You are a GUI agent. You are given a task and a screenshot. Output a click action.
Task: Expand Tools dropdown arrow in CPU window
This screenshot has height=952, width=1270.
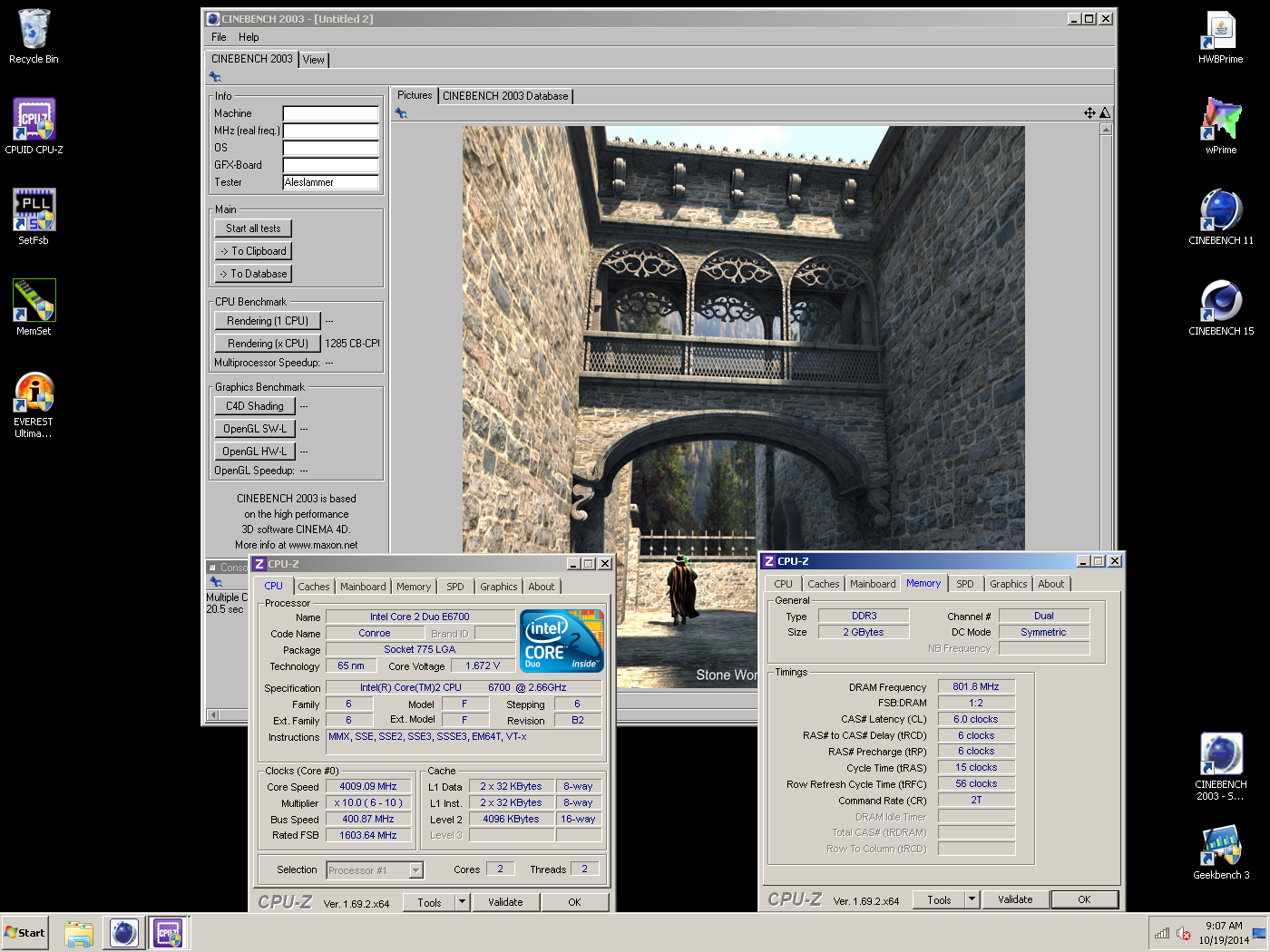tap(462, 902)
